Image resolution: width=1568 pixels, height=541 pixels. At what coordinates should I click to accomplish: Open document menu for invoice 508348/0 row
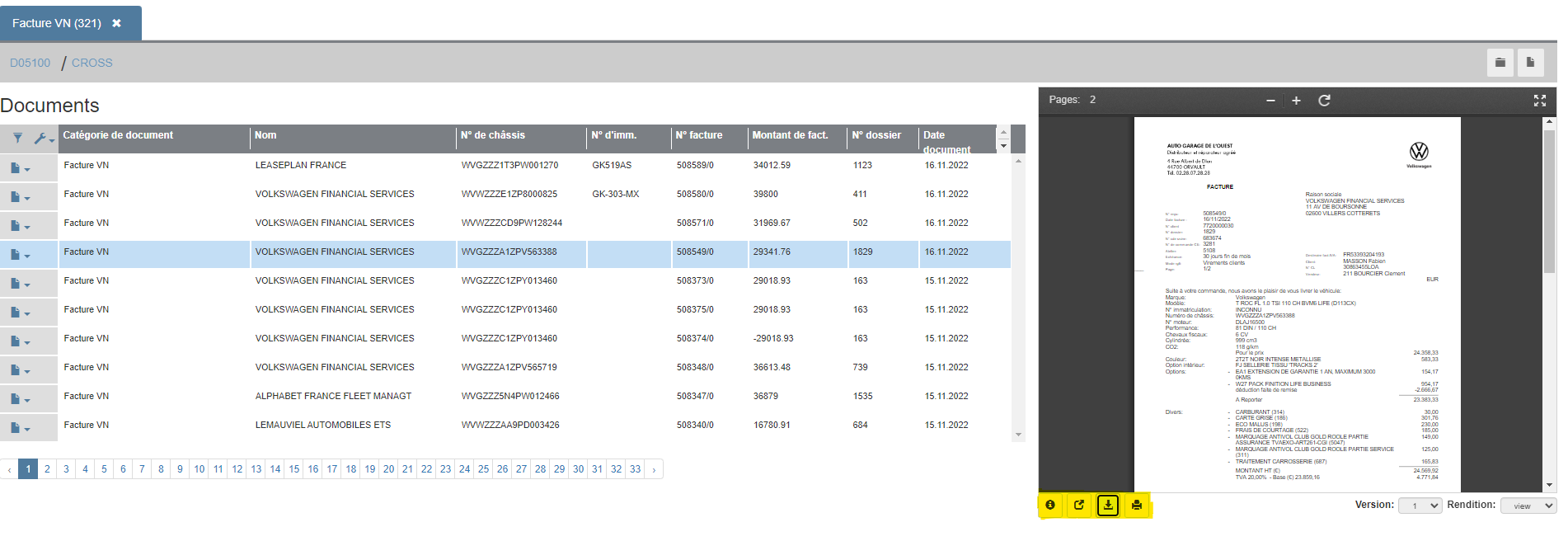tap(21, 370)
